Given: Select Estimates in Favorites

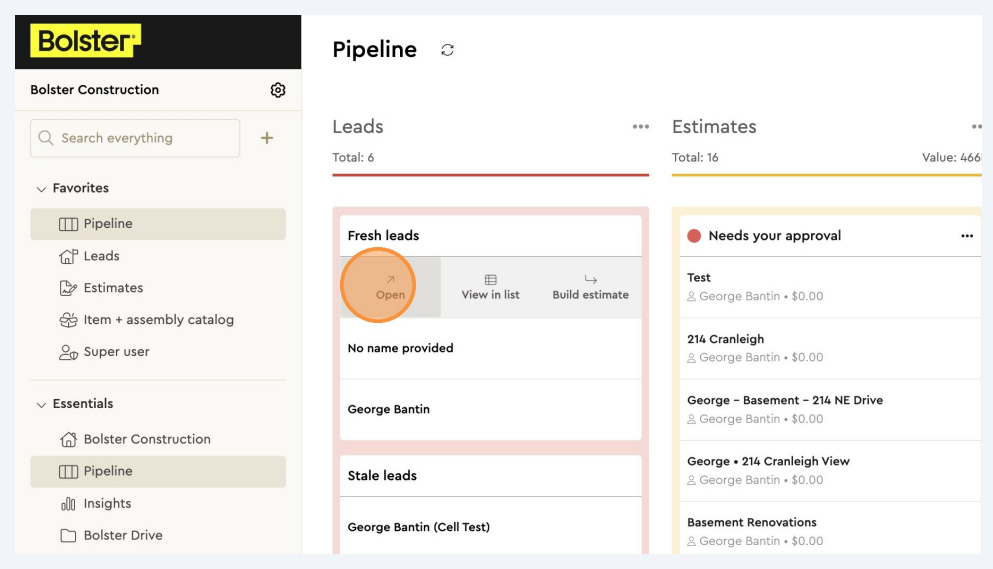Looking at the screenshot, I should click(113, 288).
